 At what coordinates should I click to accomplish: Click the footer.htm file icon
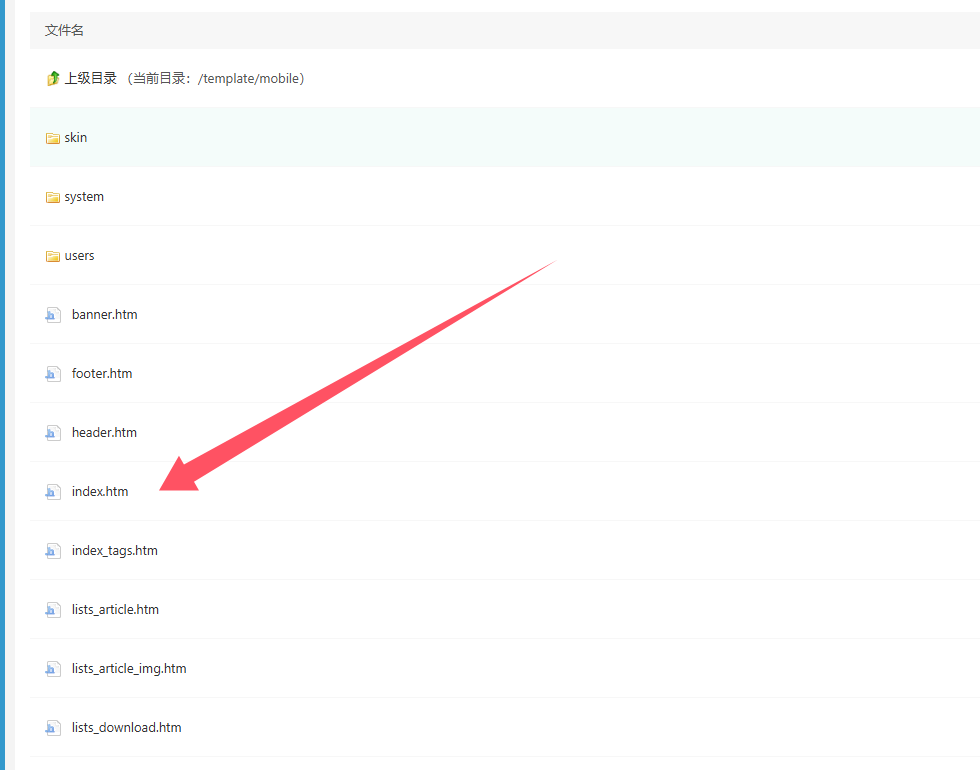(53, 374)
